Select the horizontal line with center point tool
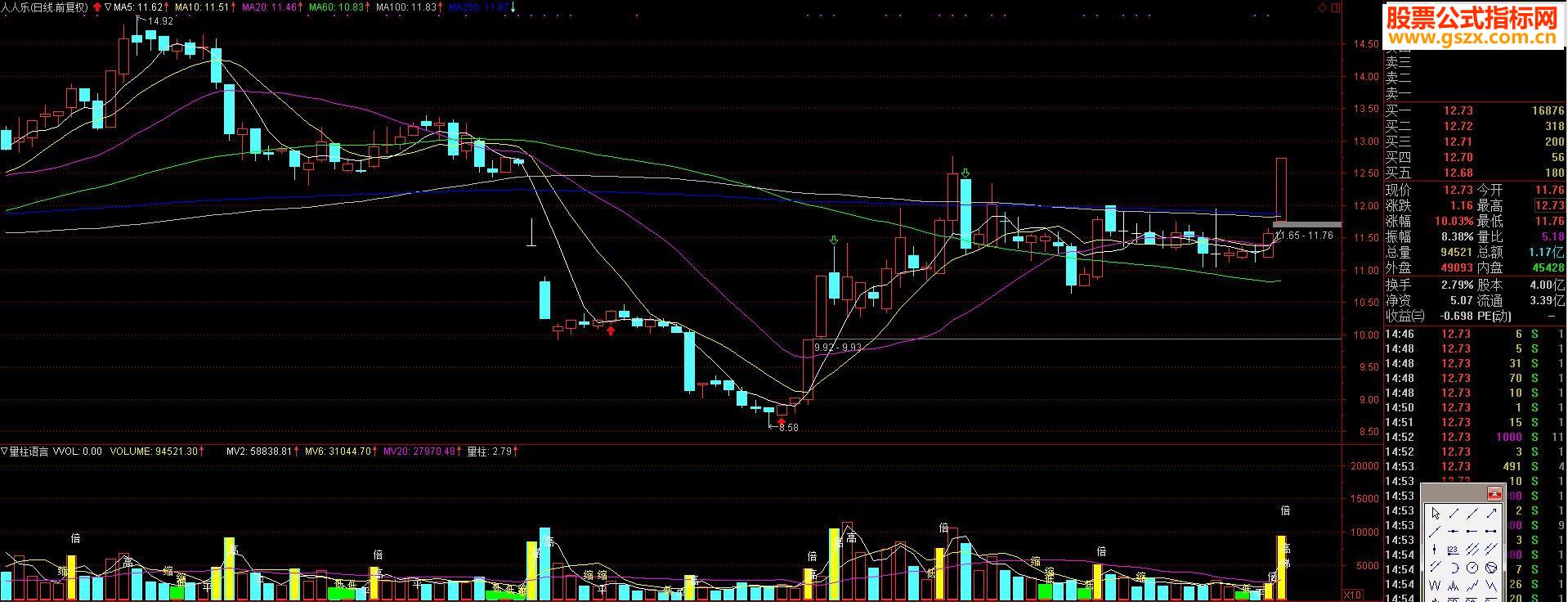 1454,532
